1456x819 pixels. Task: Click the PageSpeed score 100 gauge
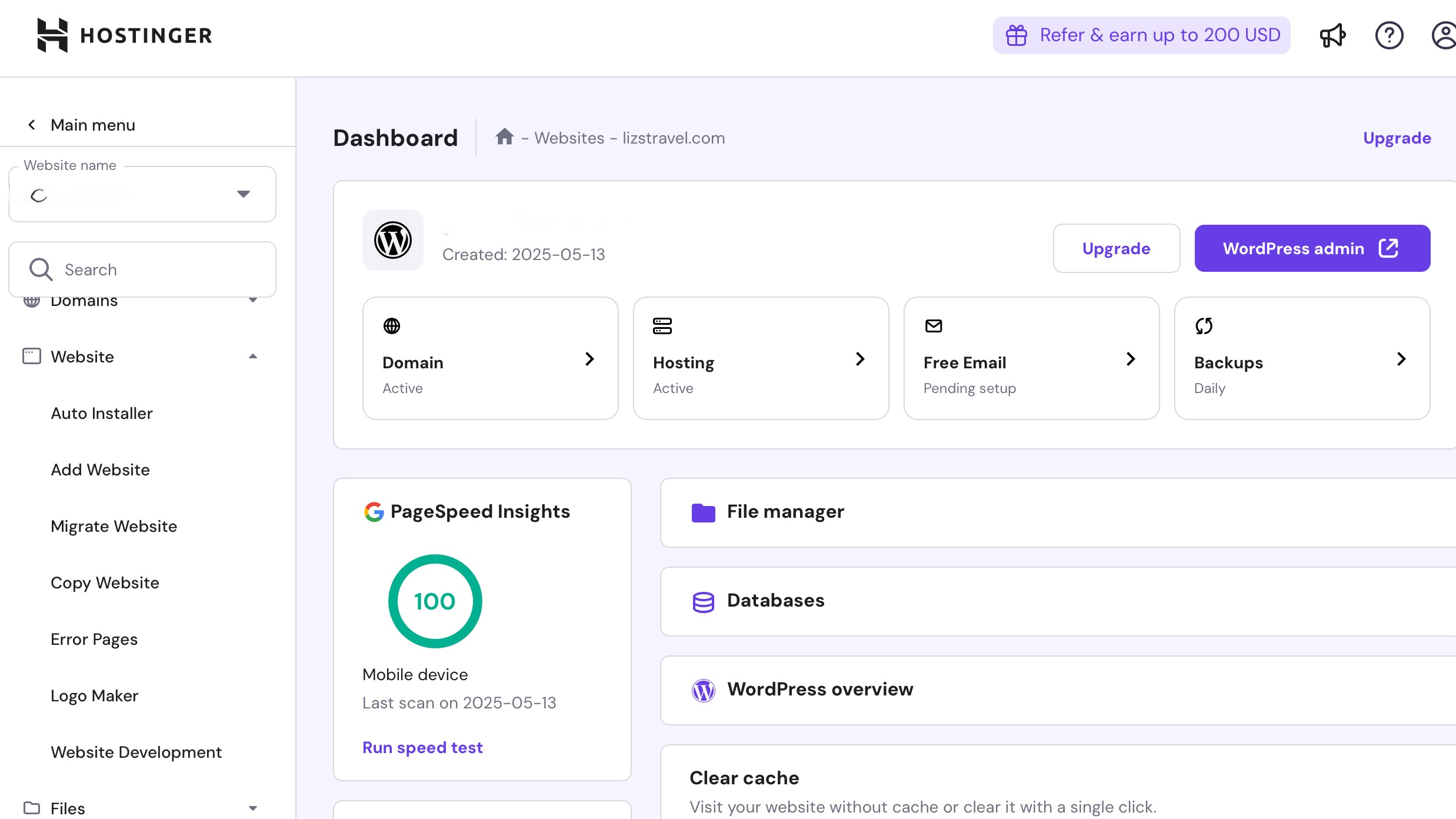435,601
